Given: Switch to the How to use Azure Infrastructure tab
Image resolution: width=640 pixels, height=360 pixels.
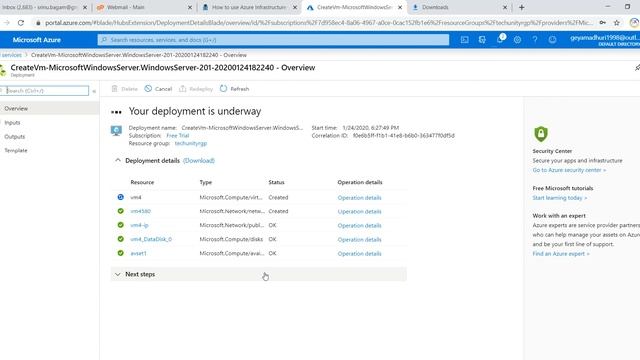Looking at the screenshot, I should coord(250,7).
